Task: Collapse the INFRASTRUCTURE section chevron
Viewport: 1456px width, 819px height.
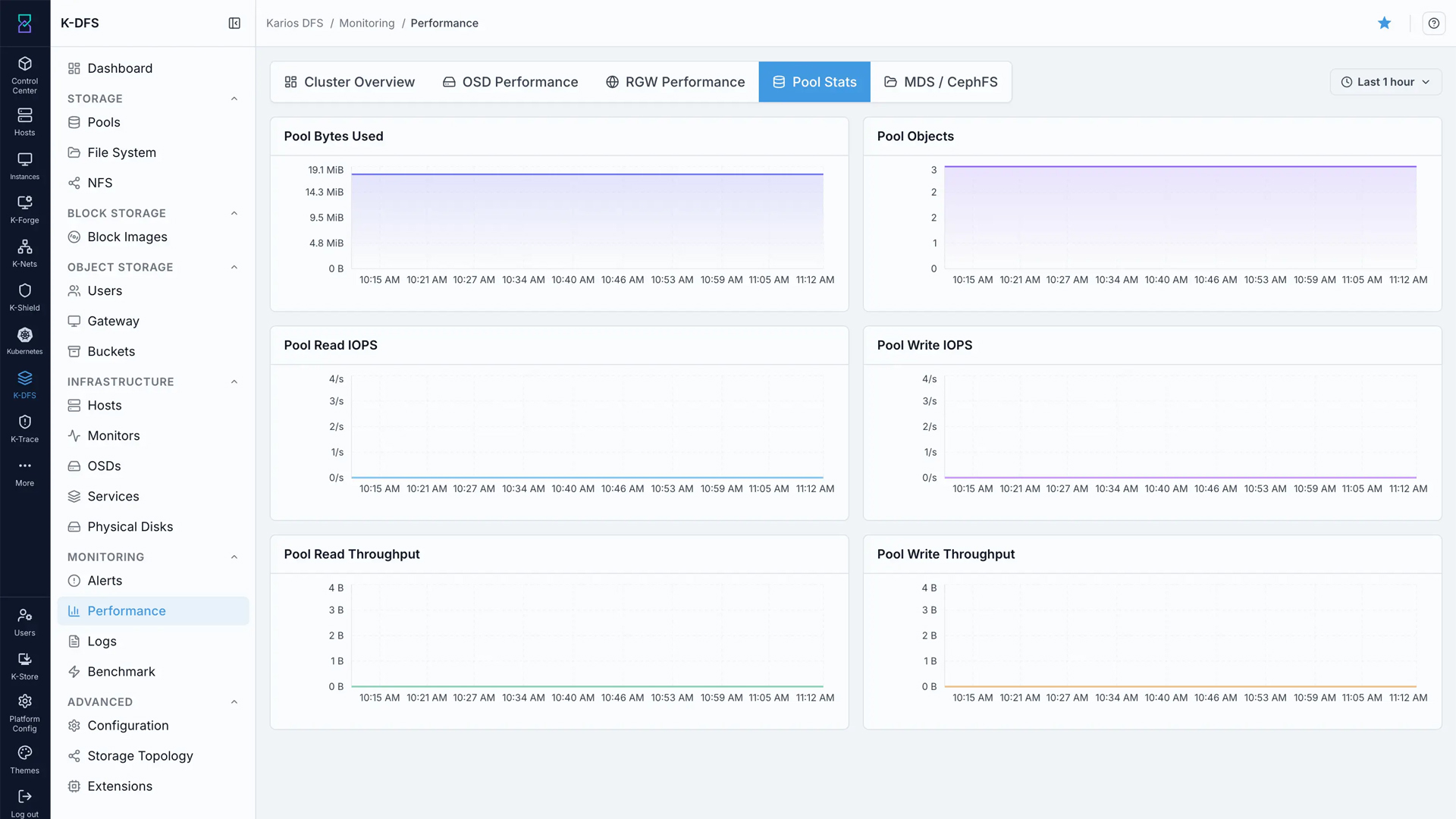Action: (234, 381)
